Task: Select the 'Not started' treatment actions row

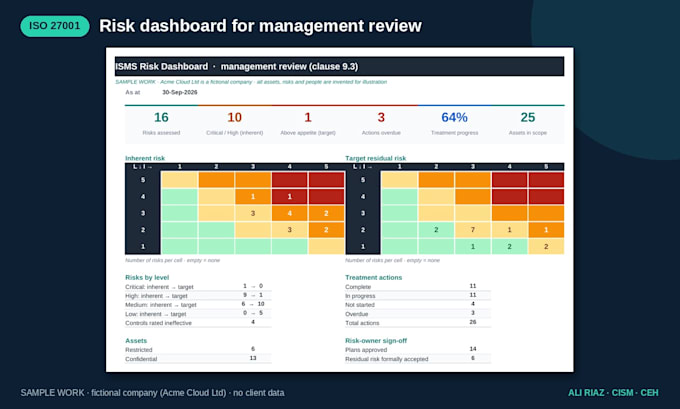Action: tap(418, 305)
